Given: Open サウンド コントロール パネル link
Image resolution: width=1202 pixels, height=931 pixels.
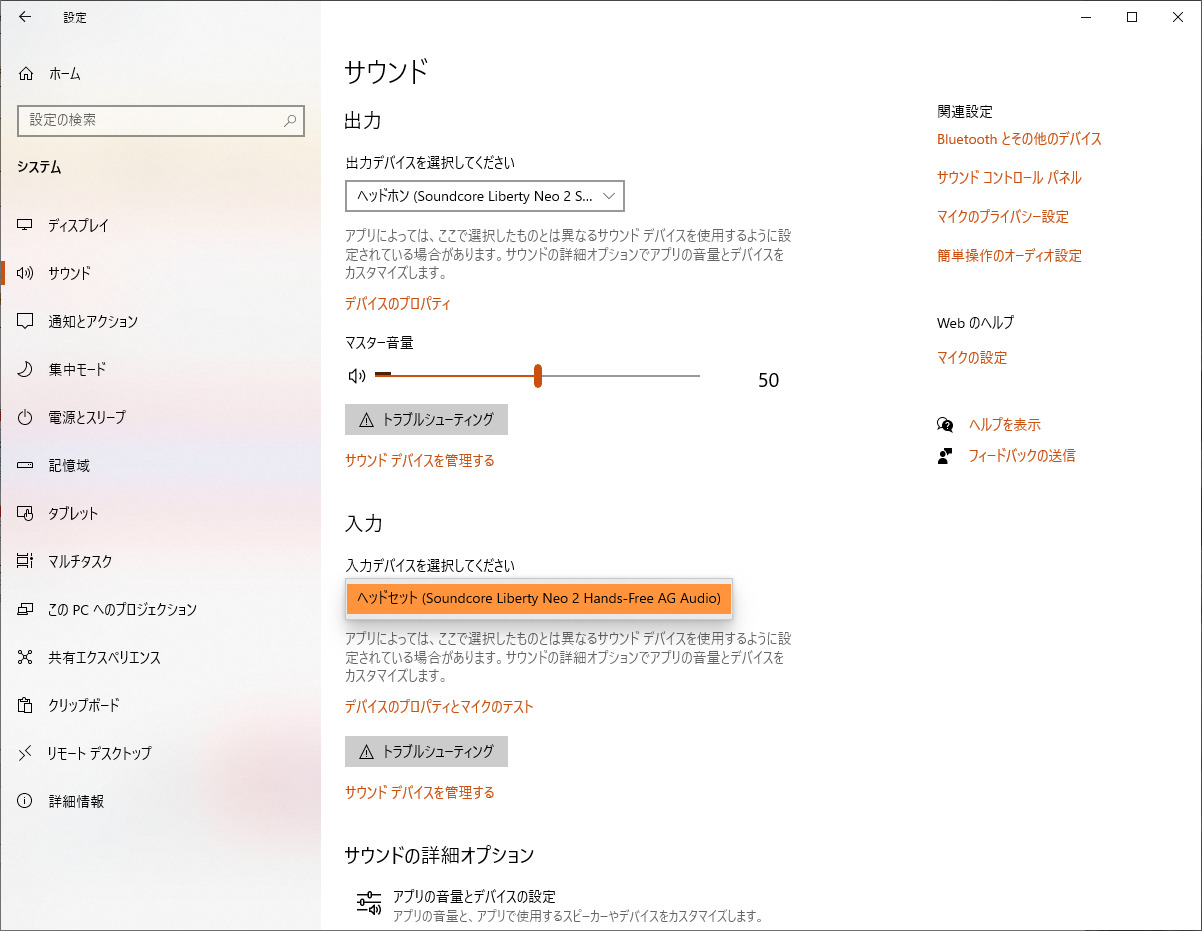Looking at the screenshot, I should click(x=1009, y=177).
